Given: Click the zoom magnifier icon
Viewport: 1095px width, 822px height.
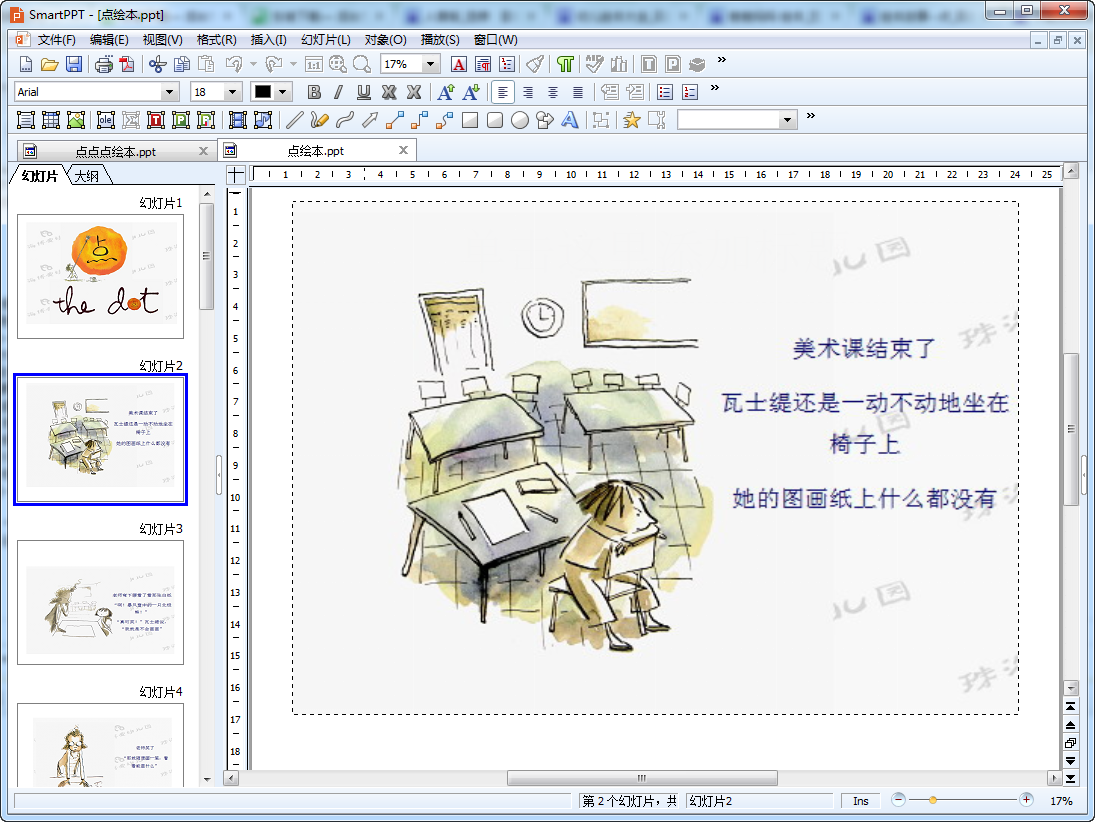Looking at the screenshot, I should click(x=362, y=65).
